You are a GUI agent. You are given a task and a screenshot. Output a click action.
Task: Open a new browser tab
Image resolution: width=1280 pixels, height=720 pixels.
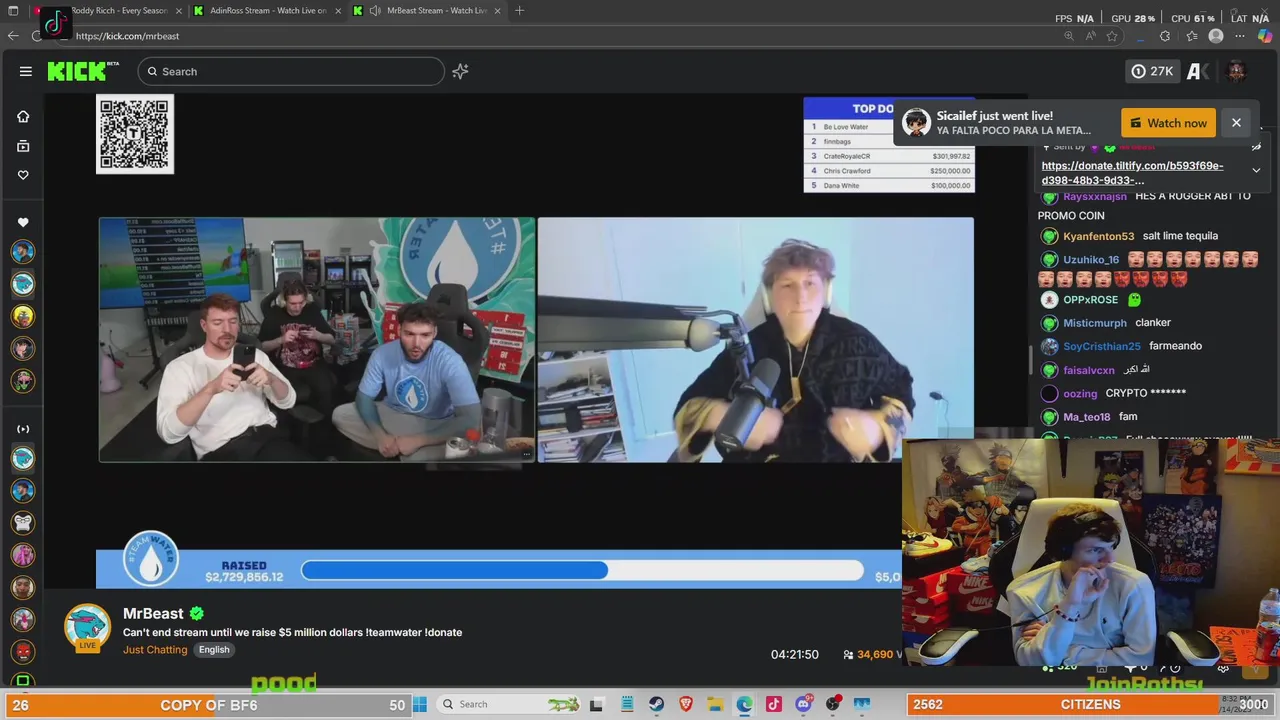(x=519, y=10)
